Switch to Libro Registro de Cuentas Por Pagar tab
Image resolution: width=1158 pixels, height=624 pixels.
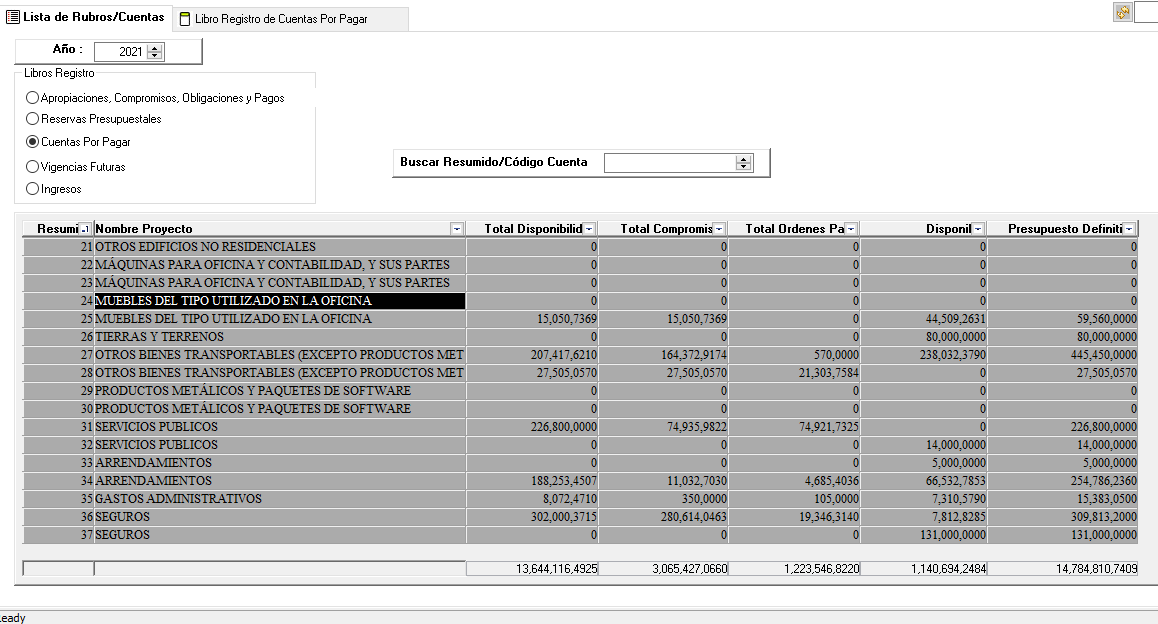[281, 19]
